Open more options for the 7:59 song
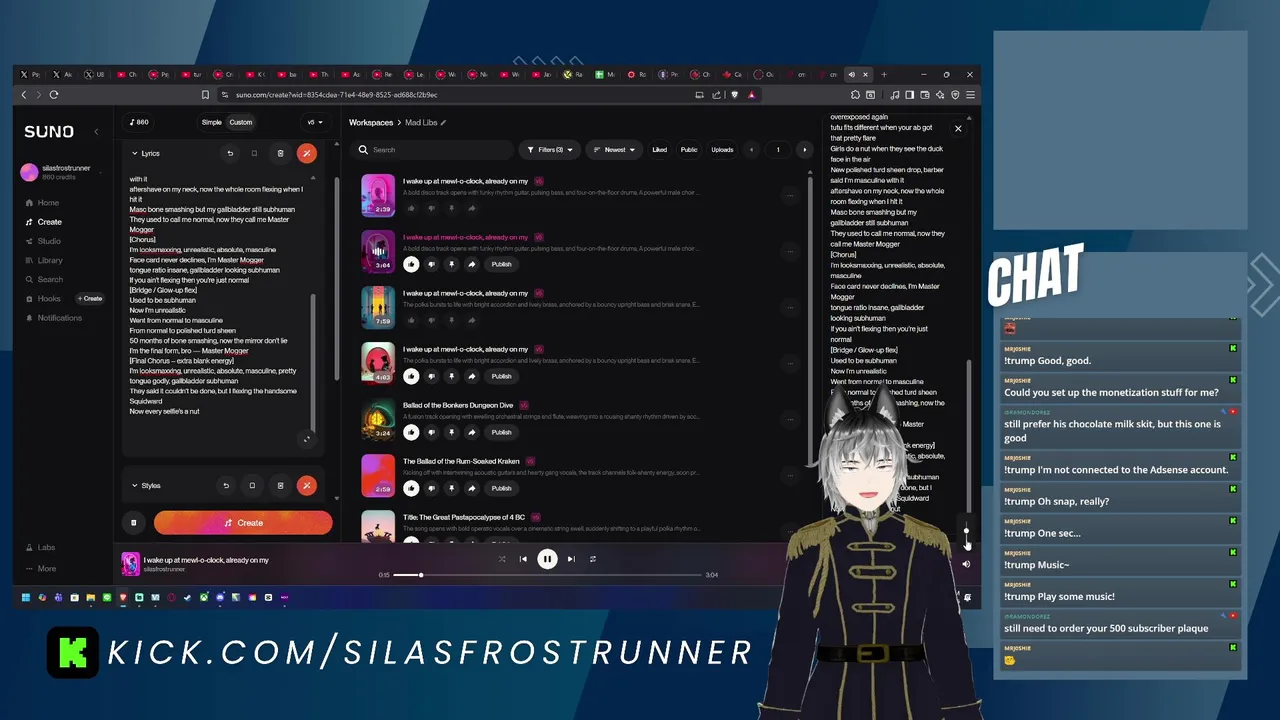 [x=790, y=307]
